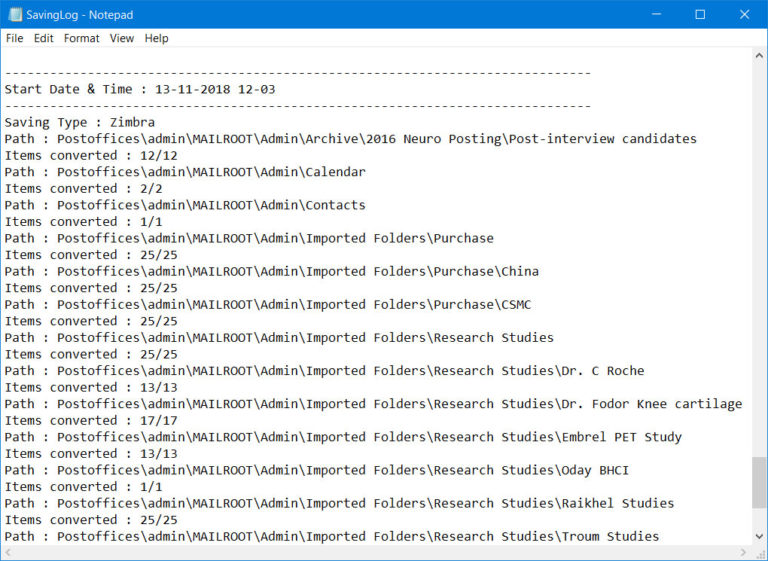Maximize the SavingLog Notepad window
This screenshot has width=768, height=561.
(x=700, y=14)
